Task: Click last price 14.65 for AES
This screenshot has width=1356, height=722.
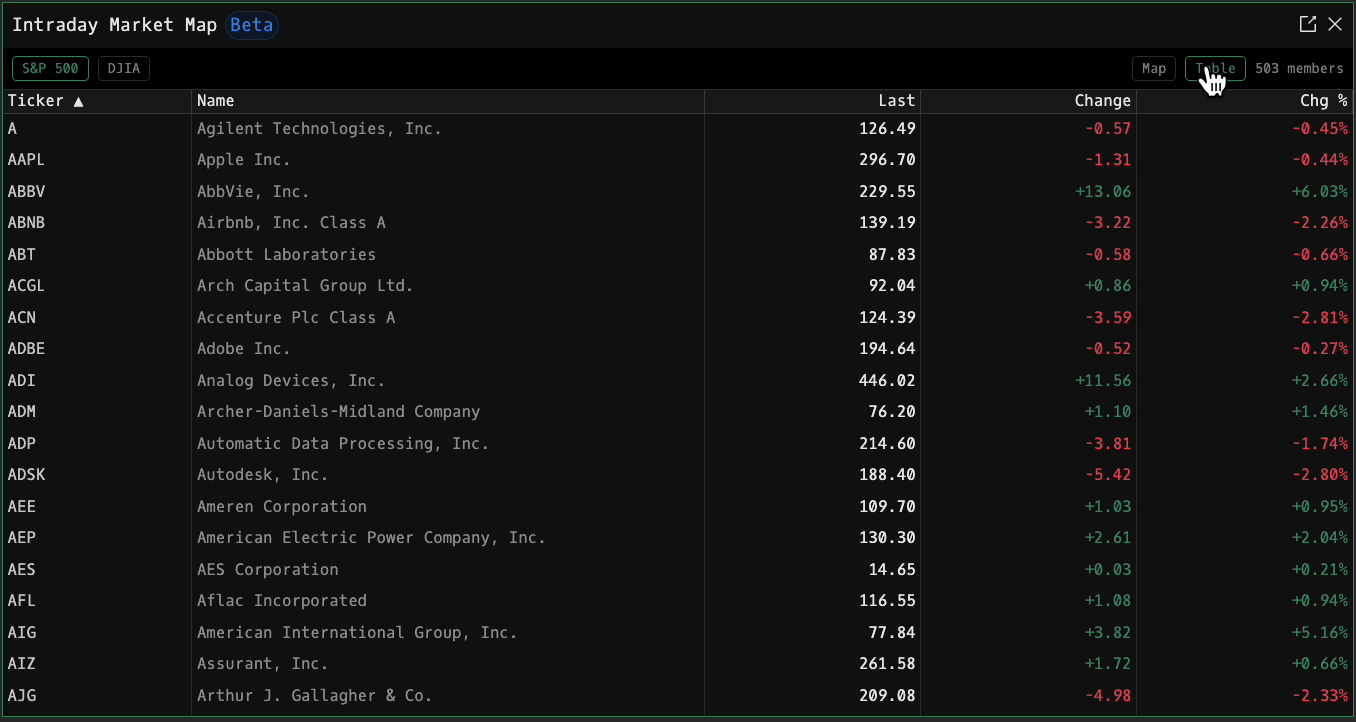Action: click(x=892, y=570)
